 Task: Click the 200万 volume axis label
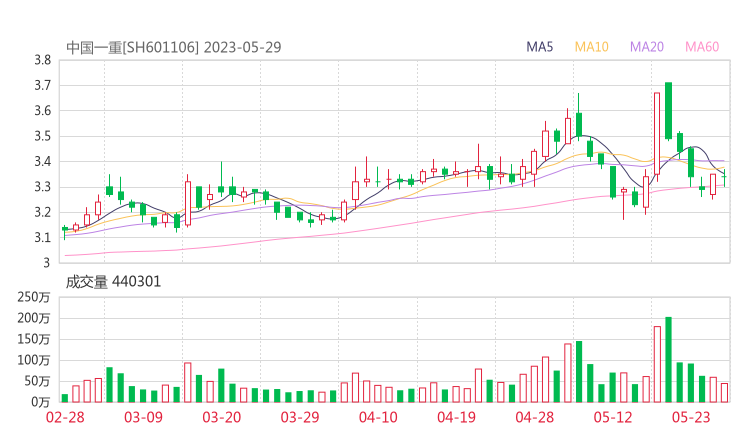click(x=34, y=319)
